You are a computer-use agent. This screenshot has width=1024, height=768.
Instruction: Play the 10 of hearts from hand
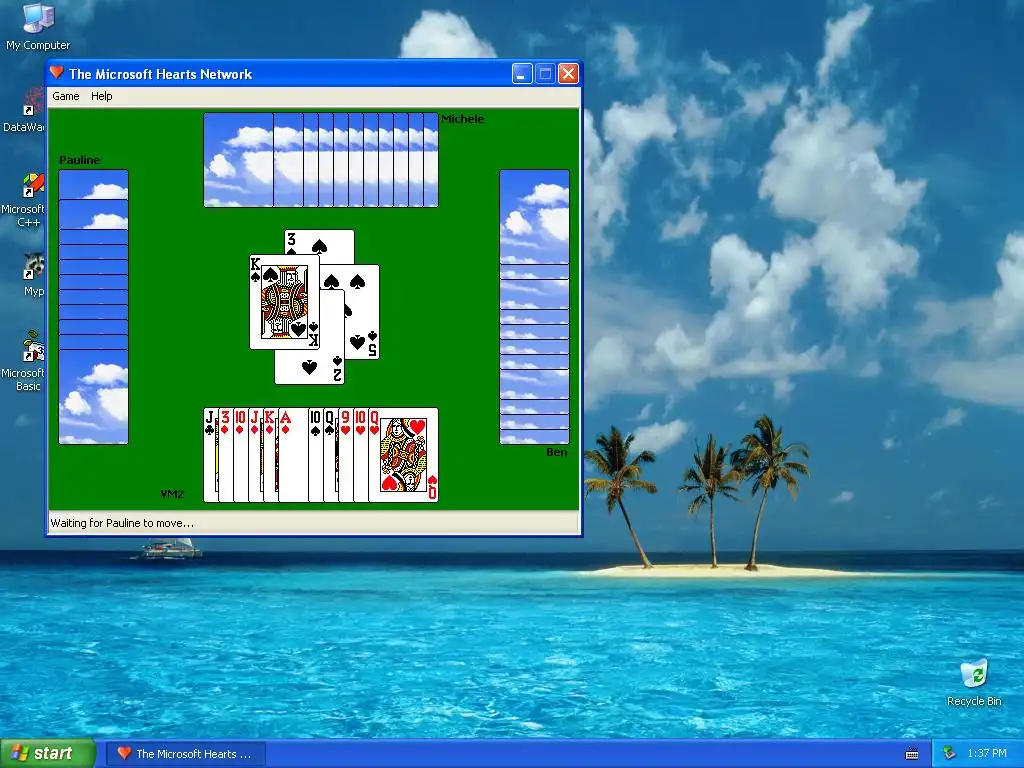click(360, 455)
